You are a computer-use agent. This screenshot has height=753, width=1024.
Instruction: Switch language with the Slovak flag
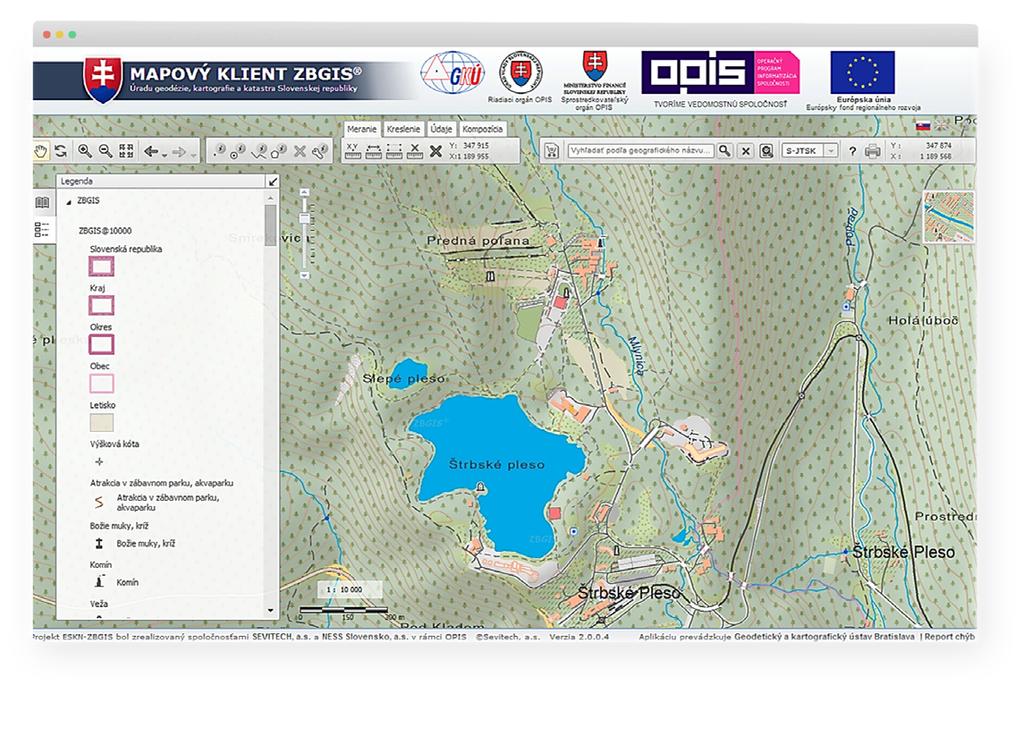pyautogui.click(x=923, y=125)
